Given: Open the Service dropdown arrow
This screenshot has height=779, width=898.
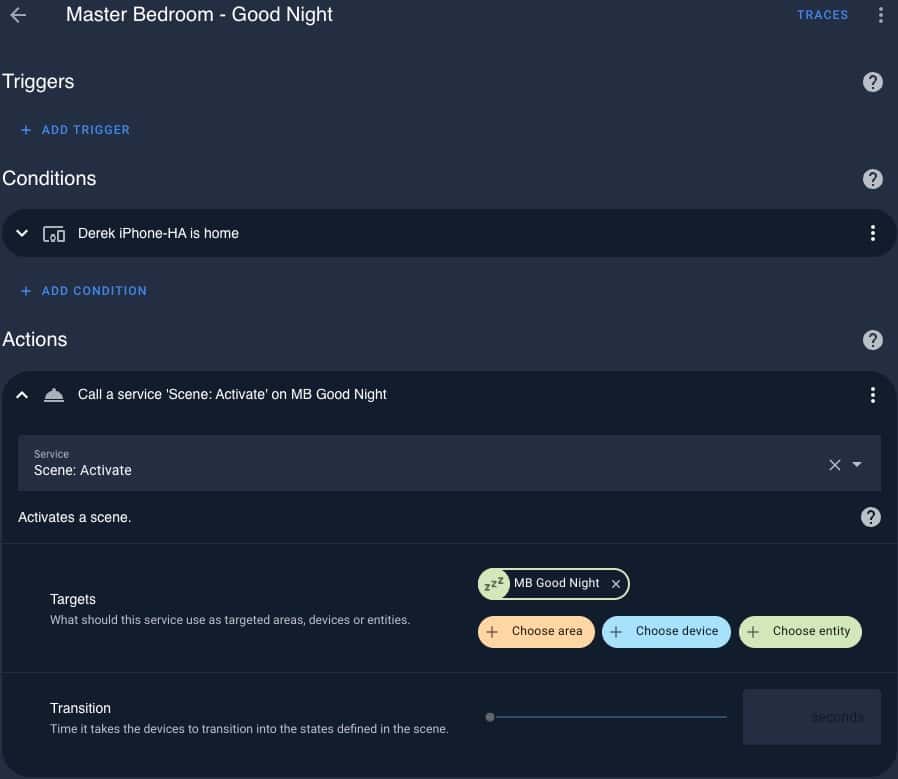Looking at the screenshot, I should 857,464.
